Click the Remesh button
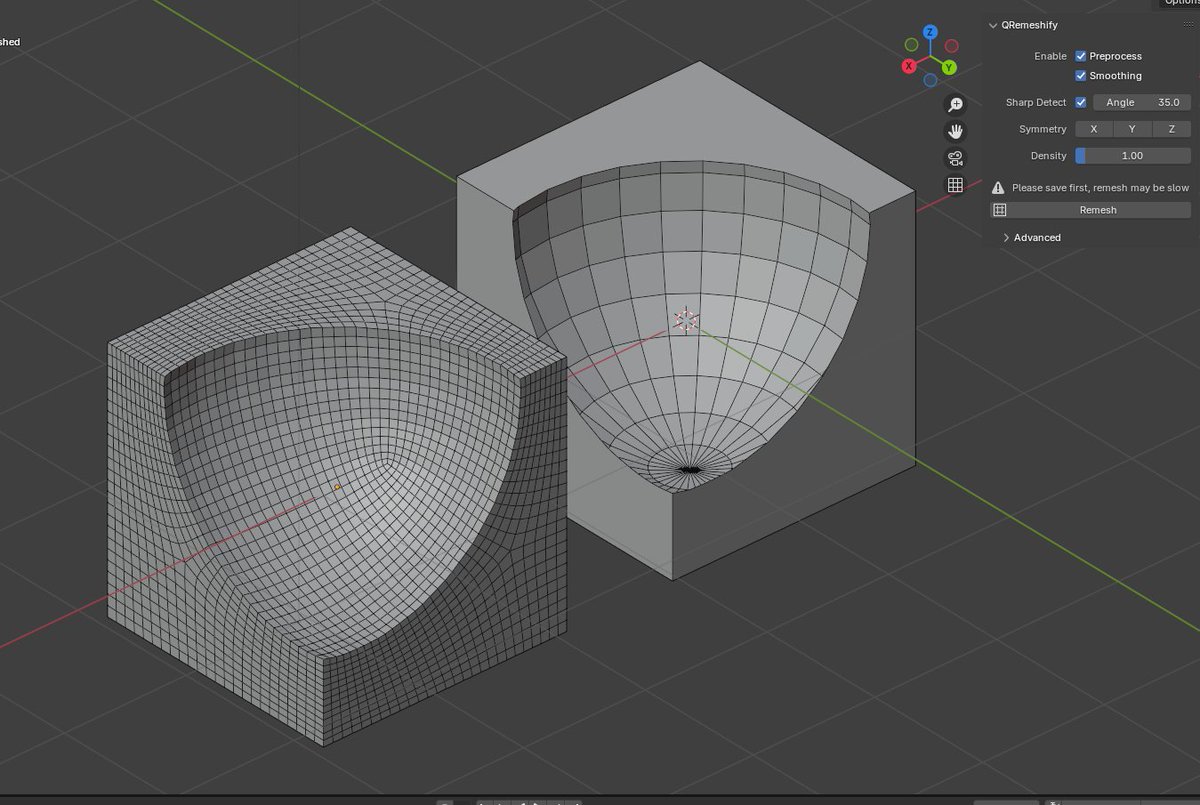Image resolution: width=1200 pixels, height=805 pixels. (1091, 210)
